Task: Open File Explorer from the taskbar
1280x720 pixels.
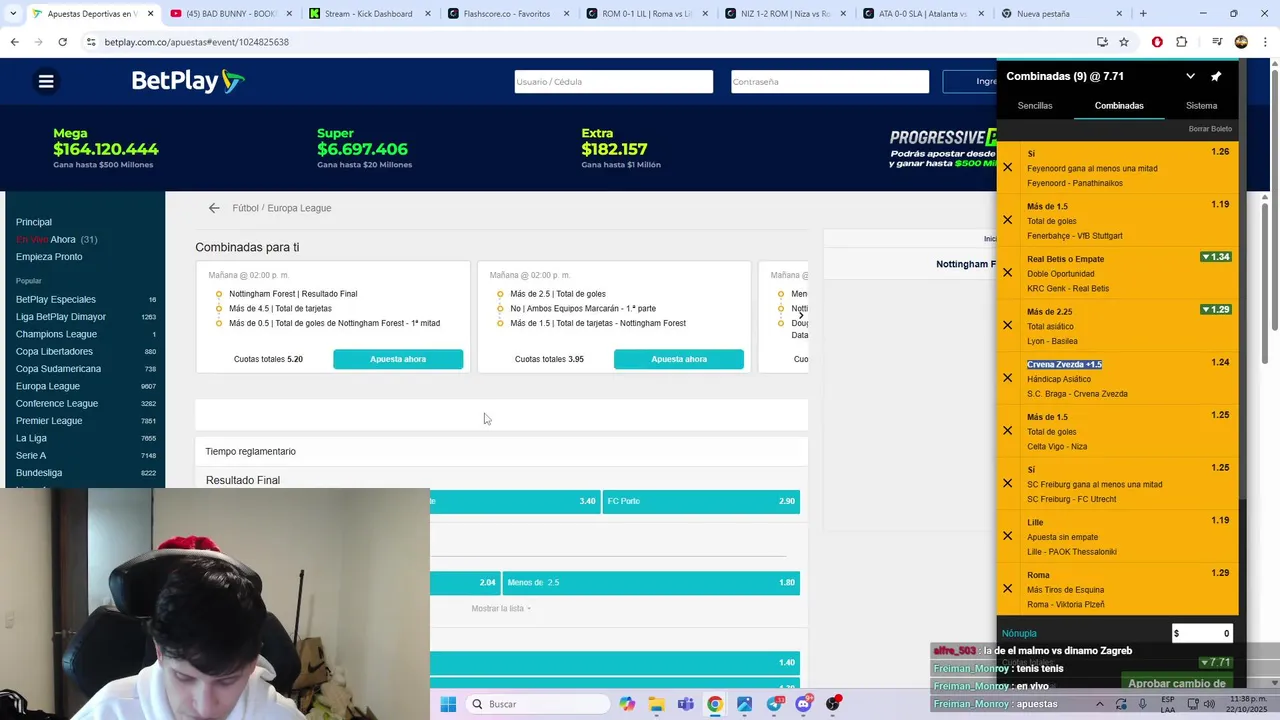Action: click(656, 704)
